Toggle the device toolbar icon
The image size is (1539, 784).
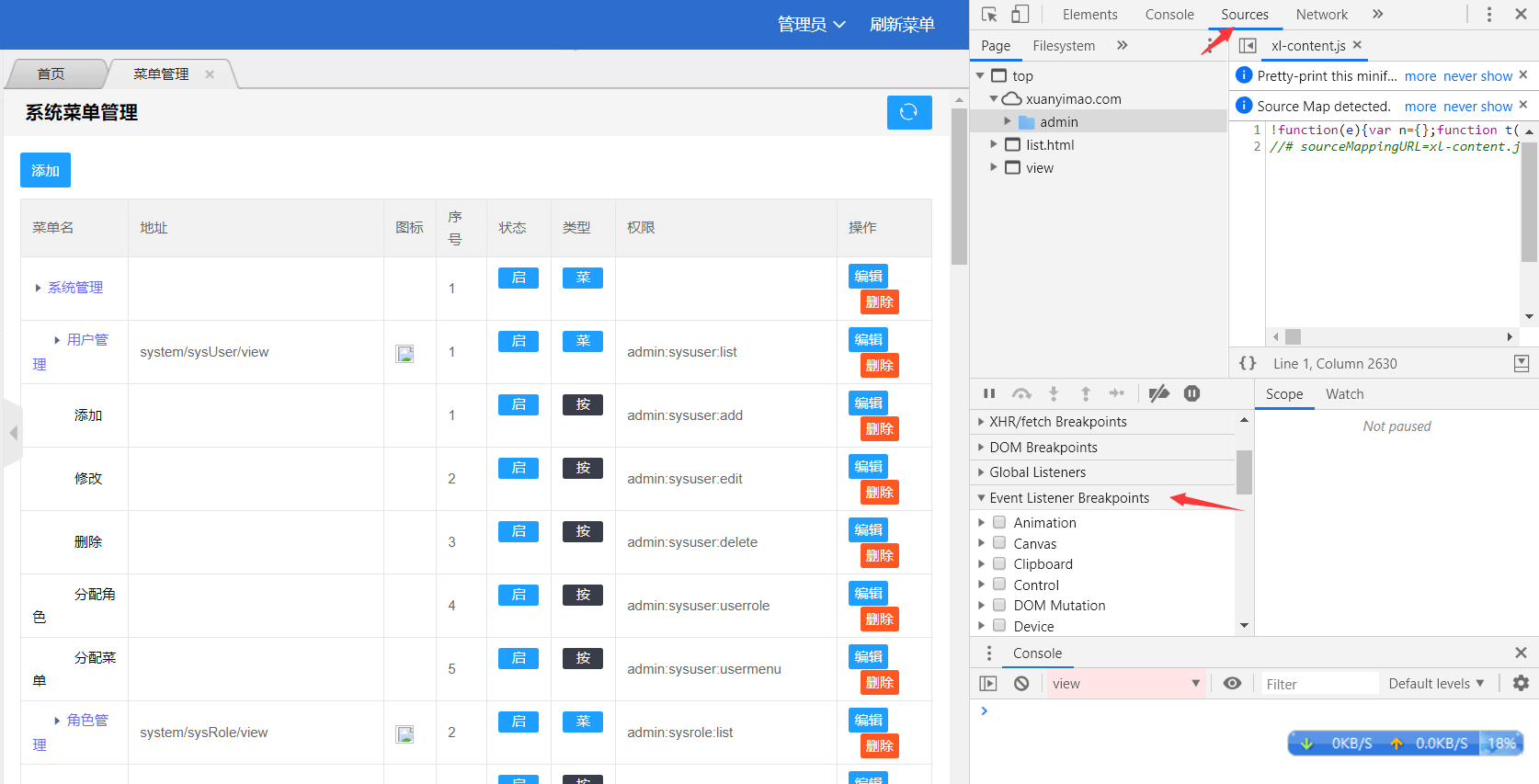1020,15
